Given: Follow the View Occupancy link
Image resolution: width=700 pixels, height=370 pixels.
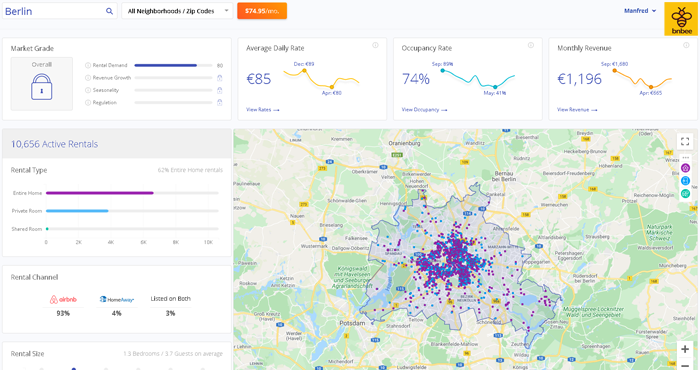Looking at the screenshot, I should click(x=424, y=109).
